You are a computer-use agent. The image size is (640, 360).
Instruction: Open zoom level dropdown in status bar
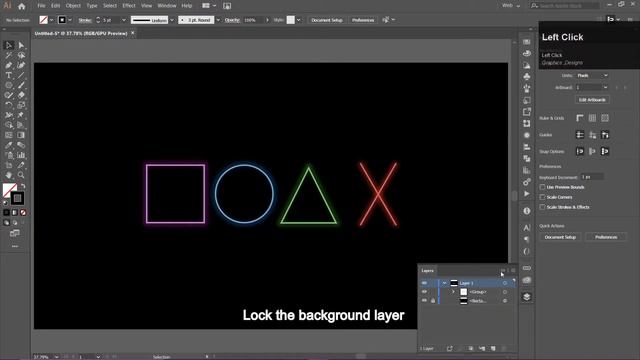point(56,357)
